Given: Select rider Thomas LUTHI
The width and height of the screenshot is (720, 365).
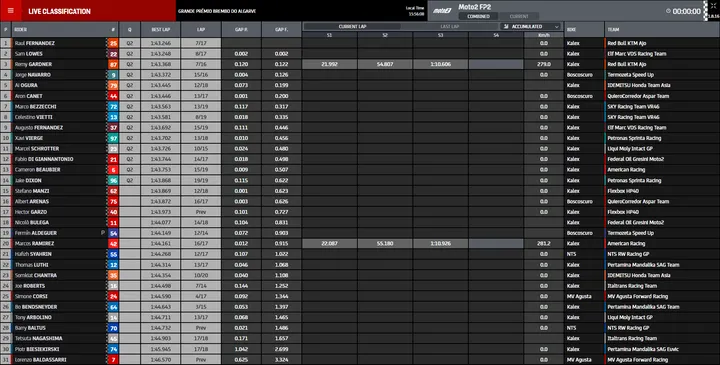Looking at the screenshot, I should [31, 265].
